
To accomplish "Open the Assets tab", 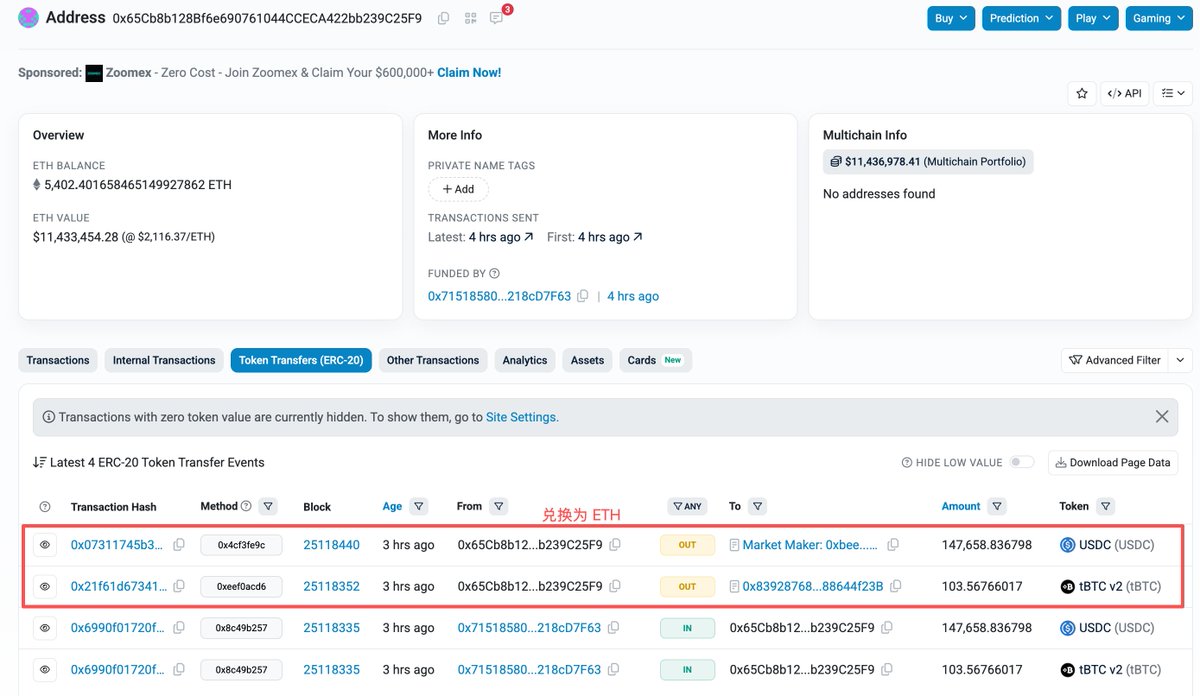I will [x=587, y=360].
